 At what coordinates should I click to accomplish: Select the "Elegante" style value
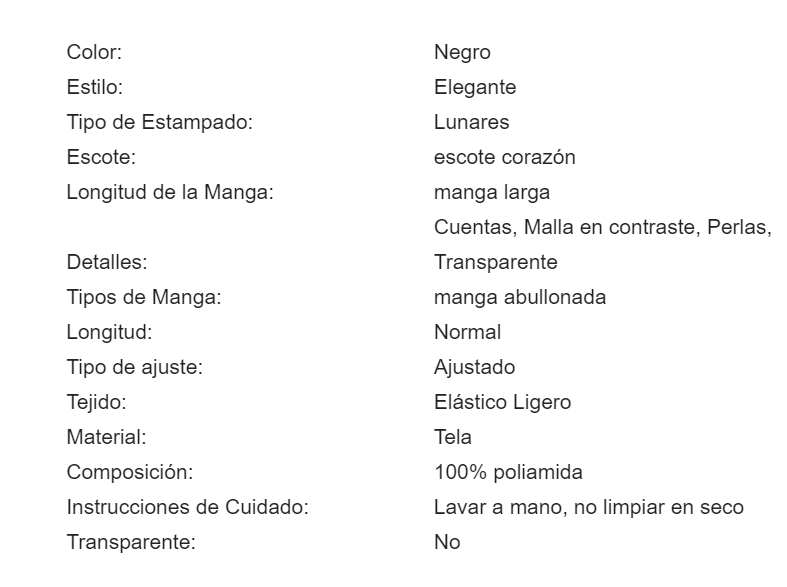(x=475, y=88)
